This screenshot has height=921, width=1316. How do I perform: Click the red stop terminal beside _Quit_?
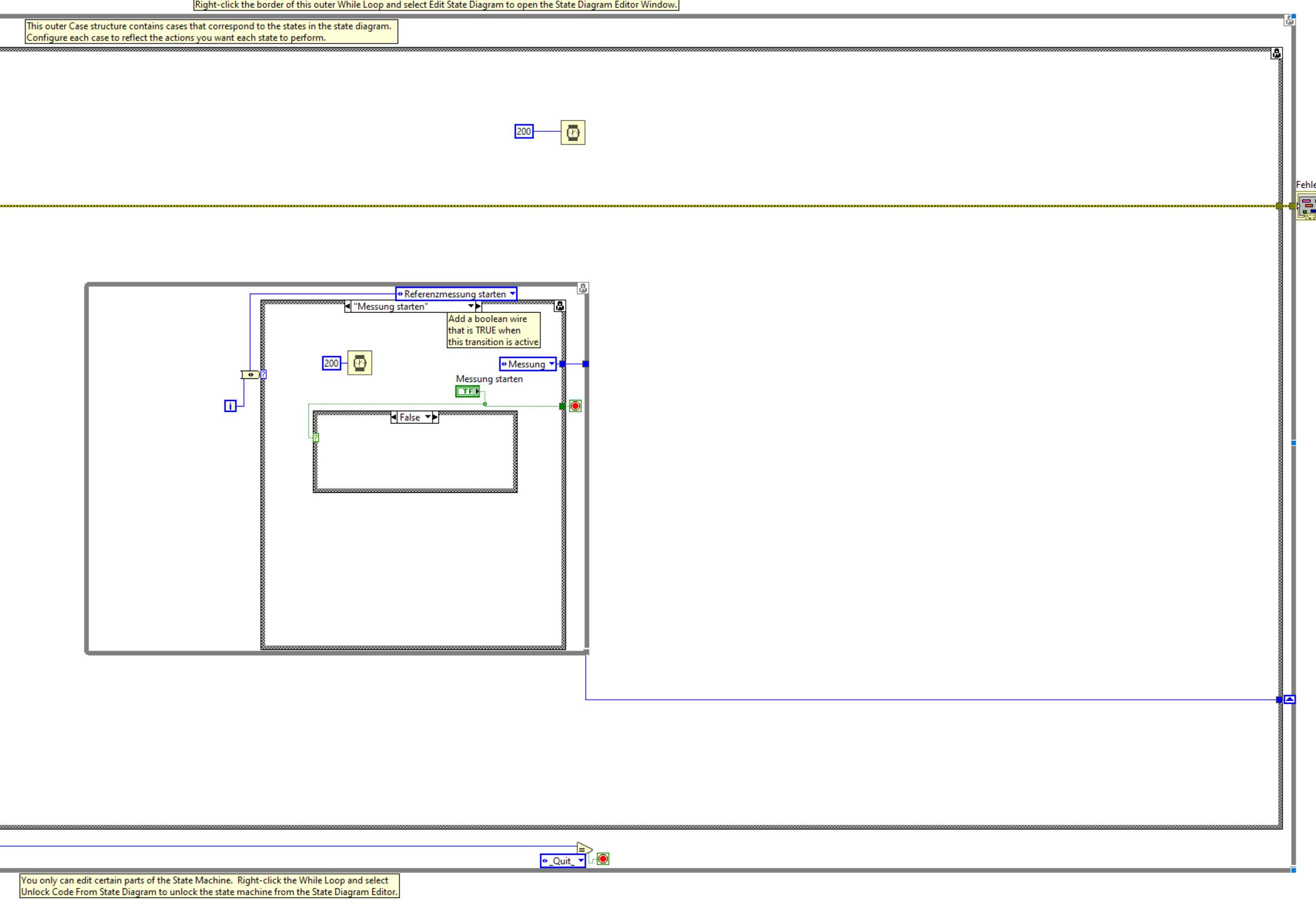[603, 858]
